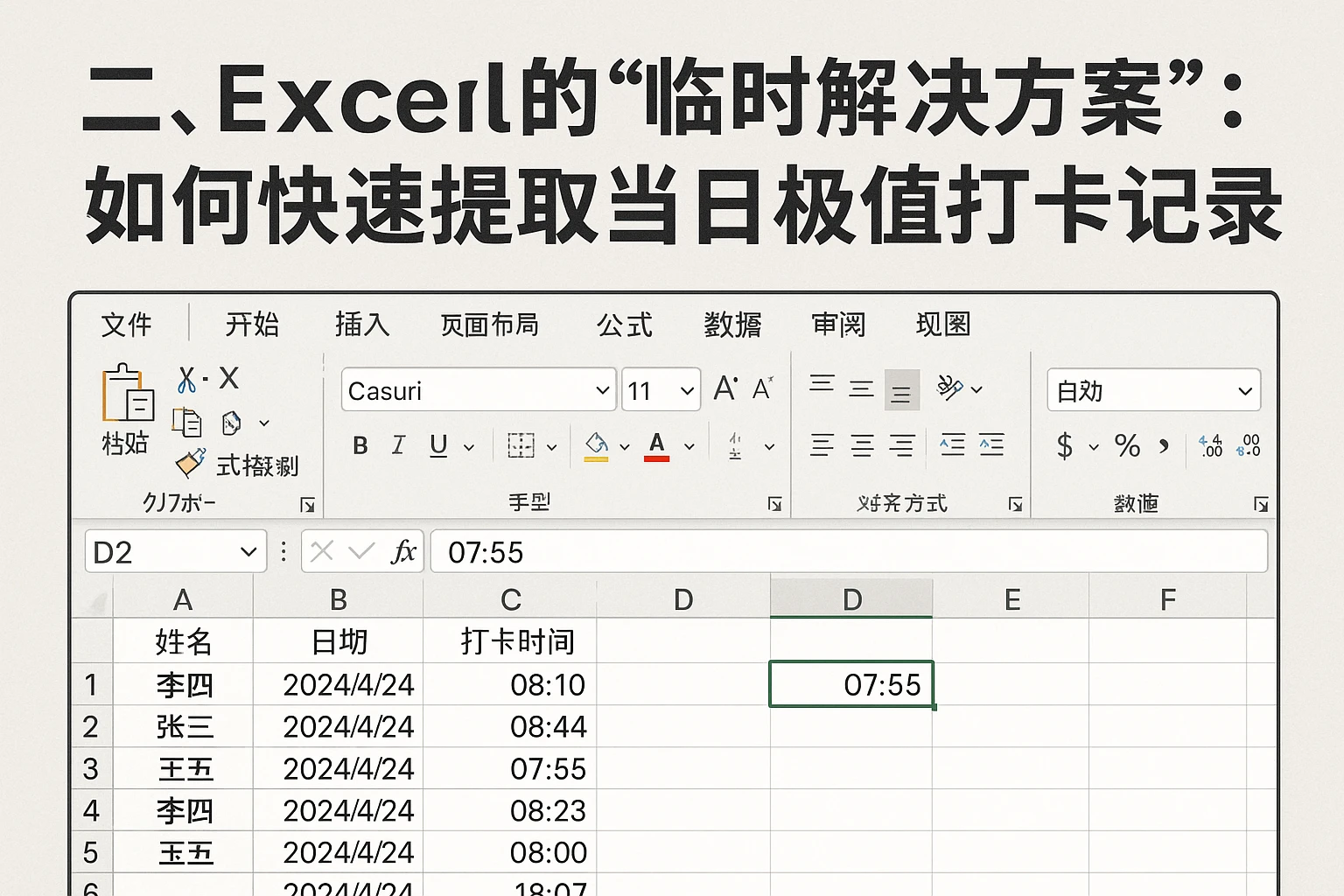
Task: Apply percent style format
Action: point(1128,446)
